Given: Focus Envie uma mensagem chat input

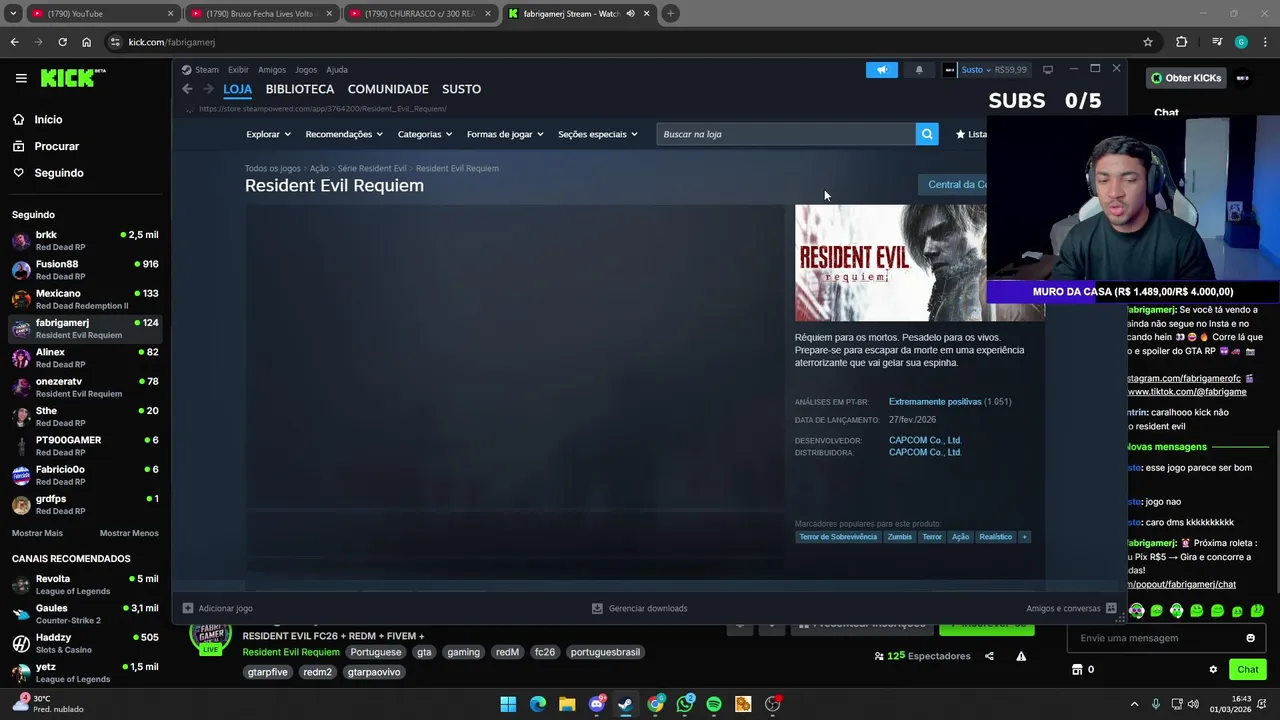Looking at the screenshot, I should point(1155,638).
